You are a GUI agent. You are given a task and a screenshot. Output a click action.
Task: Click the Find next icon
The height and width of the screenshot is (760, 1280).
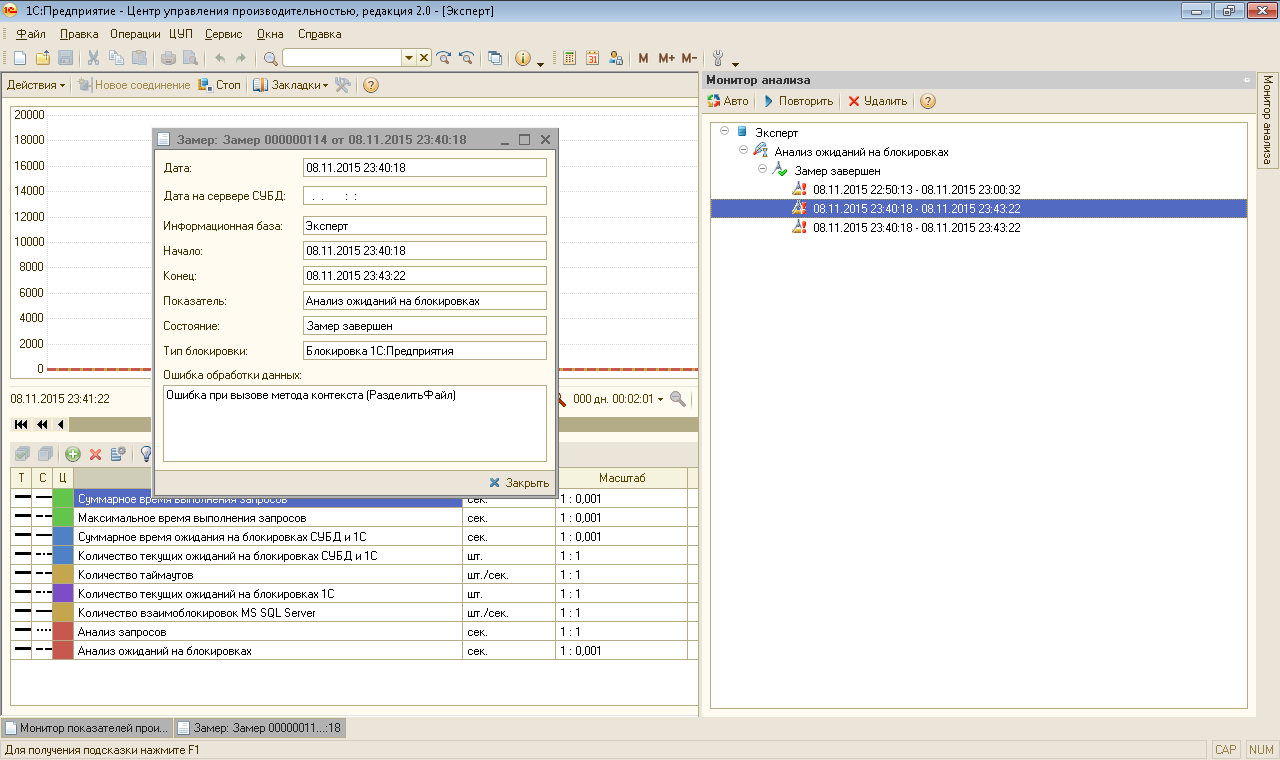pyautogui.click(x=444, y=58)
